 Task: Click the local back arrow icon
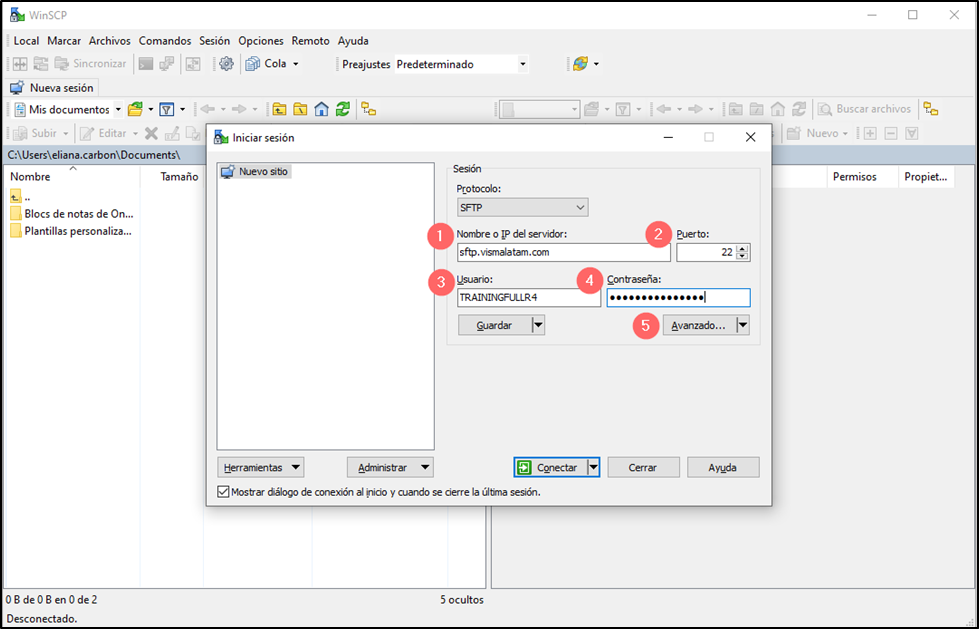[207, 109]
